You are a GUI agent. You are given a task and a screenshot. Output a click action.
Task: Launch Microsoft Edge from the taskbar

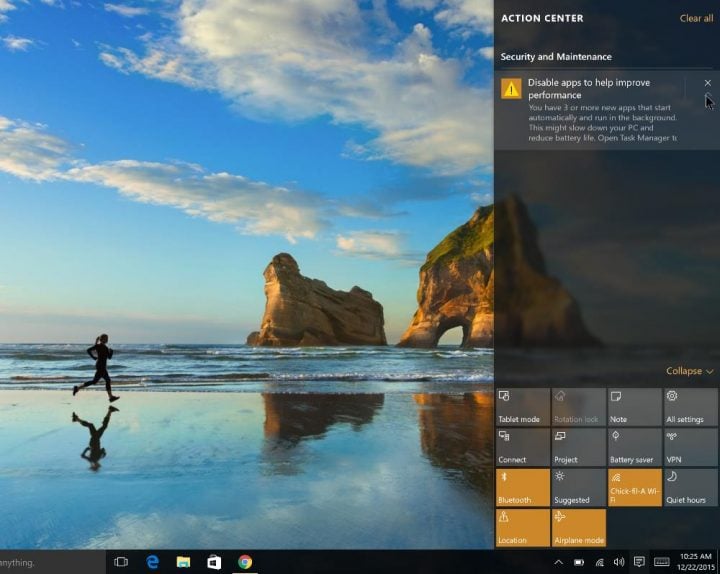153,562
